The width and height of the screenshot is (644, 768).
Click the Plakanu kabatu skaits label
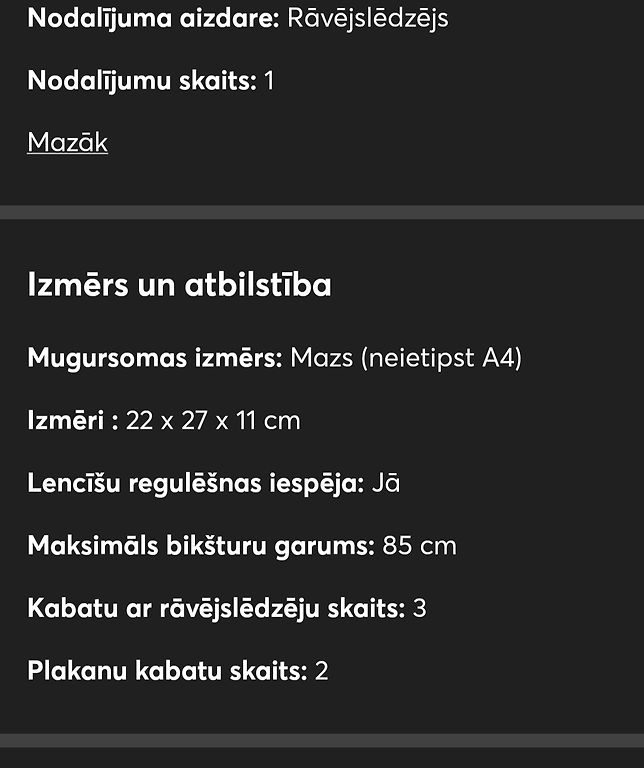pos(167,671)
